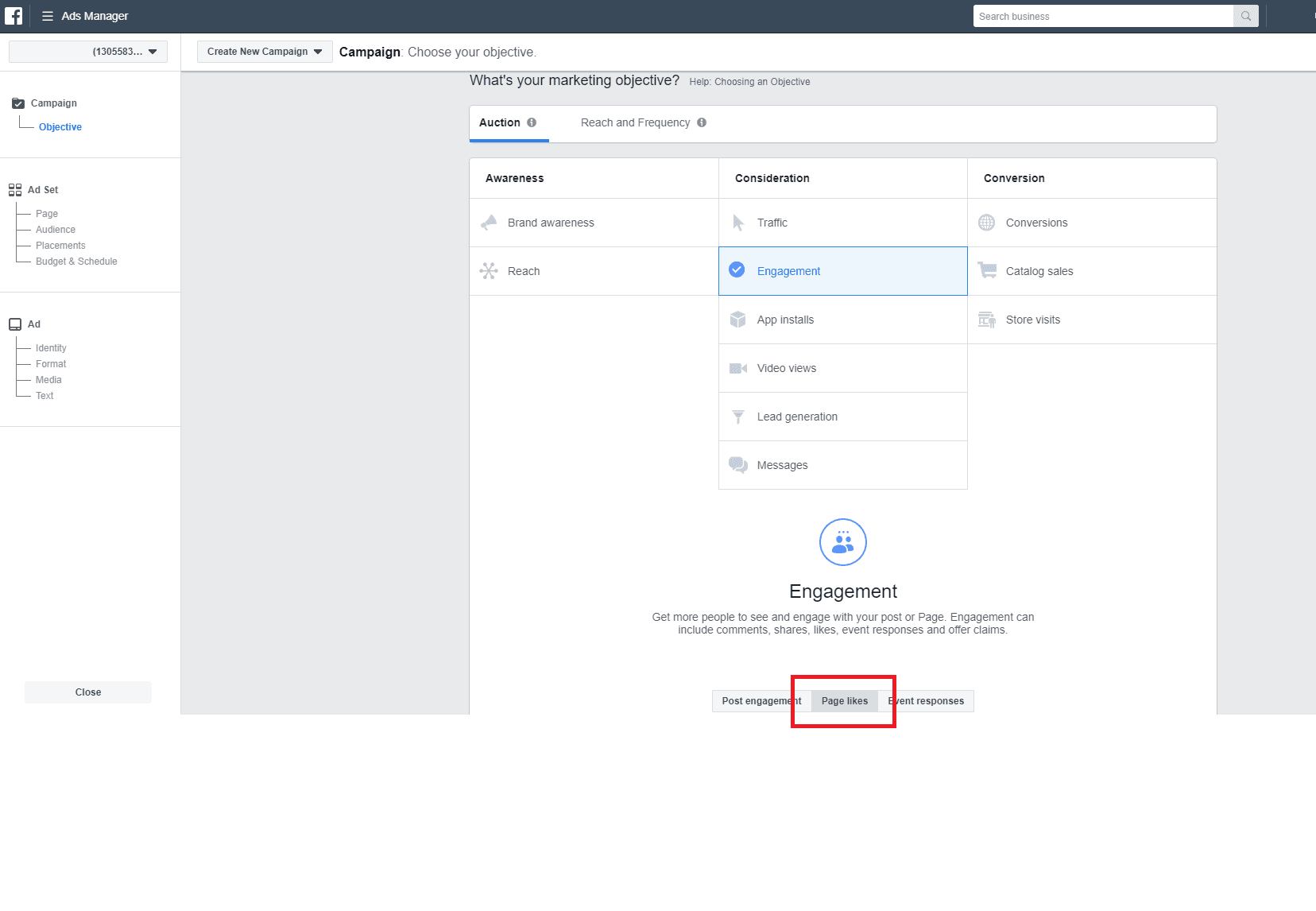Click the Reach and Frequency info icon
This screenshot has height=911, width=1316.
point(702,122)
